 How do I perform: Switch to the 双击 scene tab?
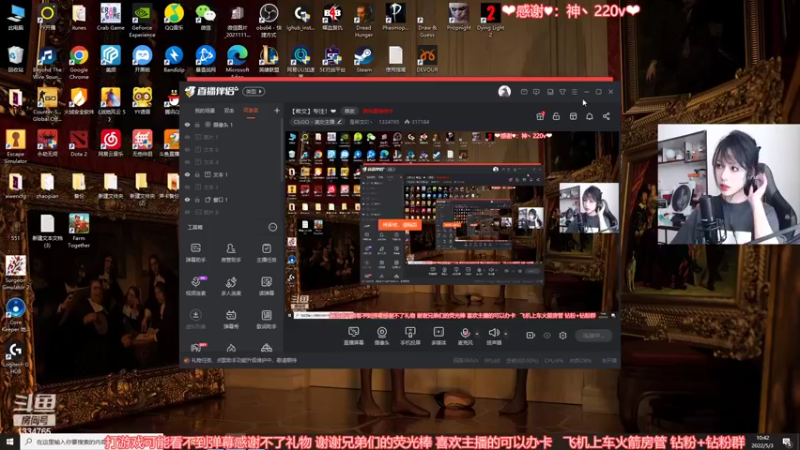[x=229, y=111]
